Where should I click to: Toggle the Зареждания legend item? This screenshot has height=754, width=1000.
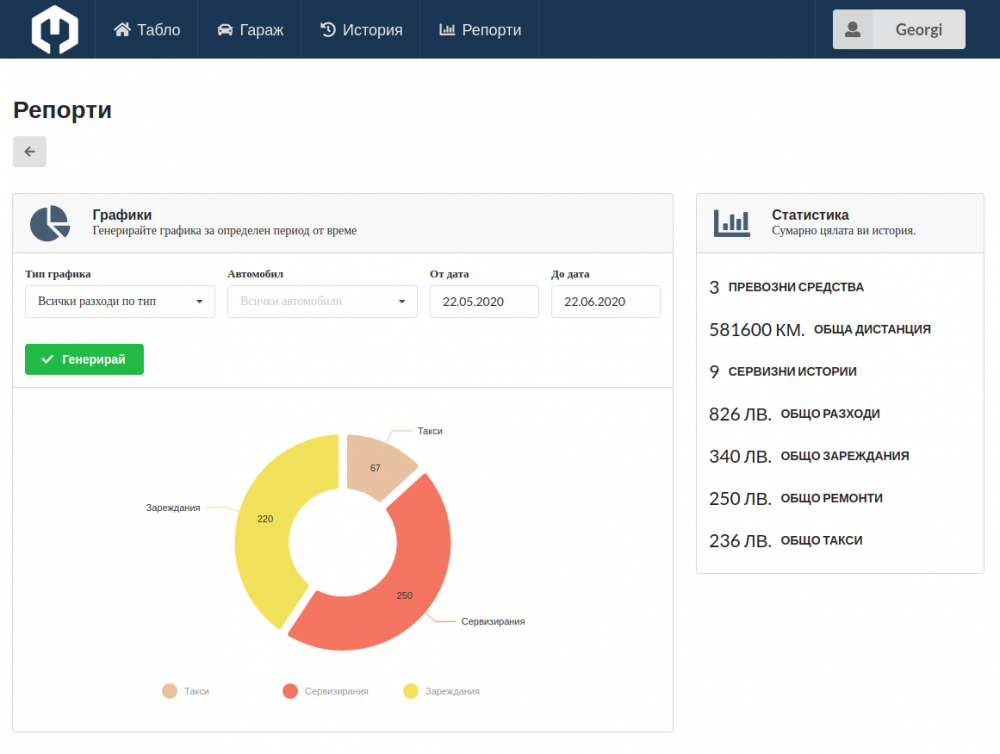[441, 691]
